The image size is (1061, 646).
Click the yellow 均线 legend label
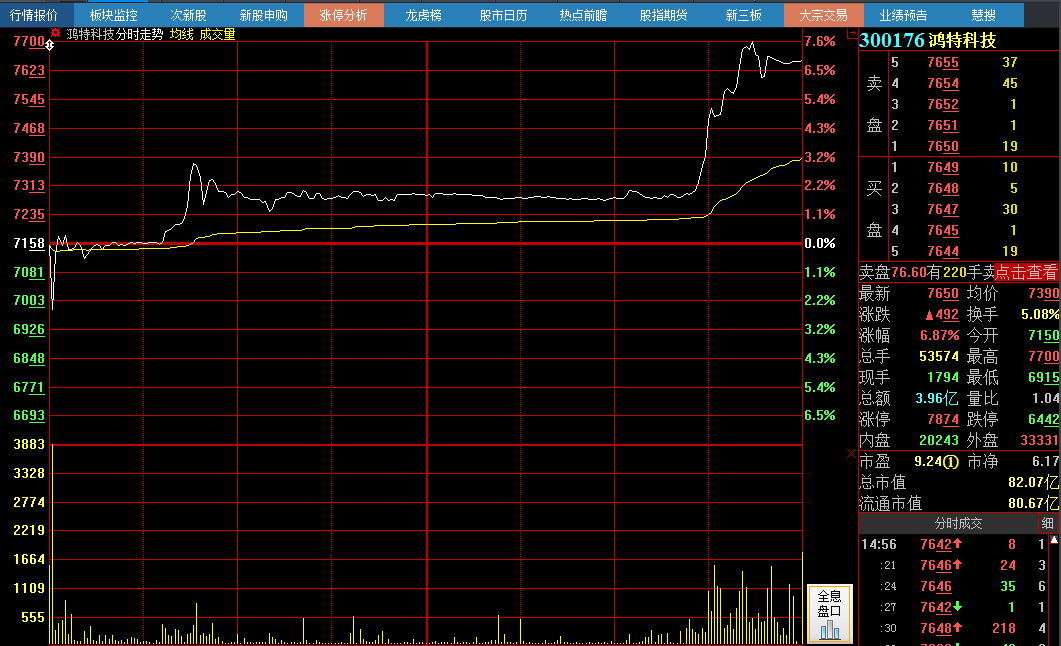(x=181, y=34)
